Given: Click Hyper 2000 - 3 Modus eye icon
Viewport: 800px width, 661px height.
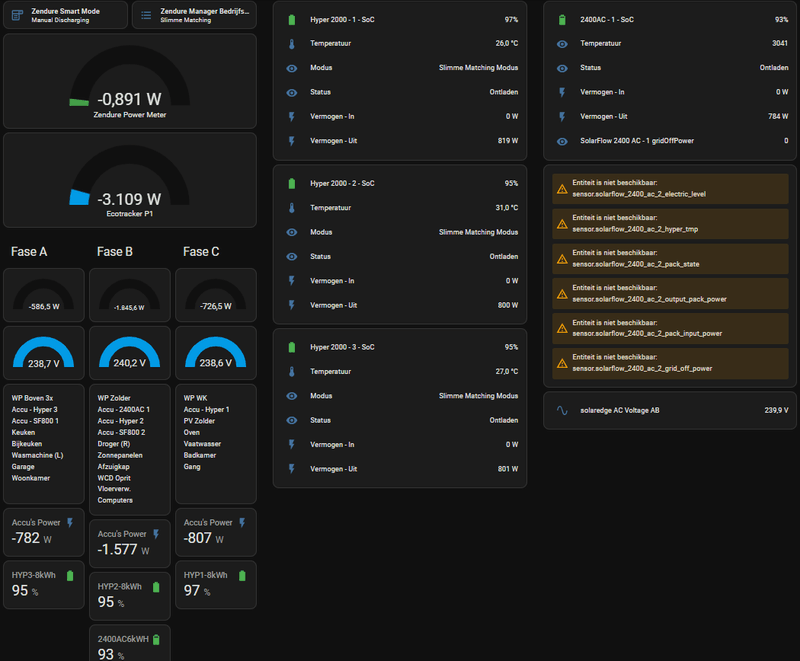Looking at the screenshot, I should coord(292,396).
